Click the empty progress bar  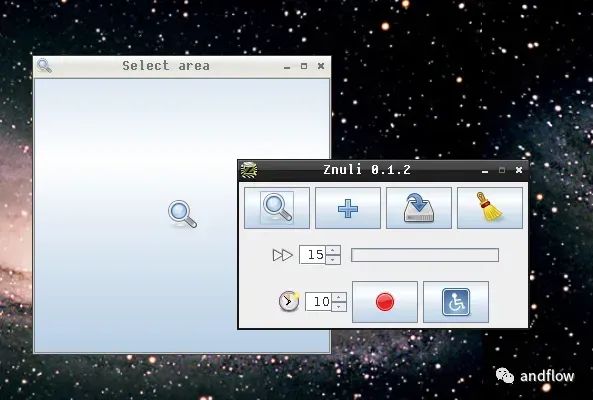[425, 255]
